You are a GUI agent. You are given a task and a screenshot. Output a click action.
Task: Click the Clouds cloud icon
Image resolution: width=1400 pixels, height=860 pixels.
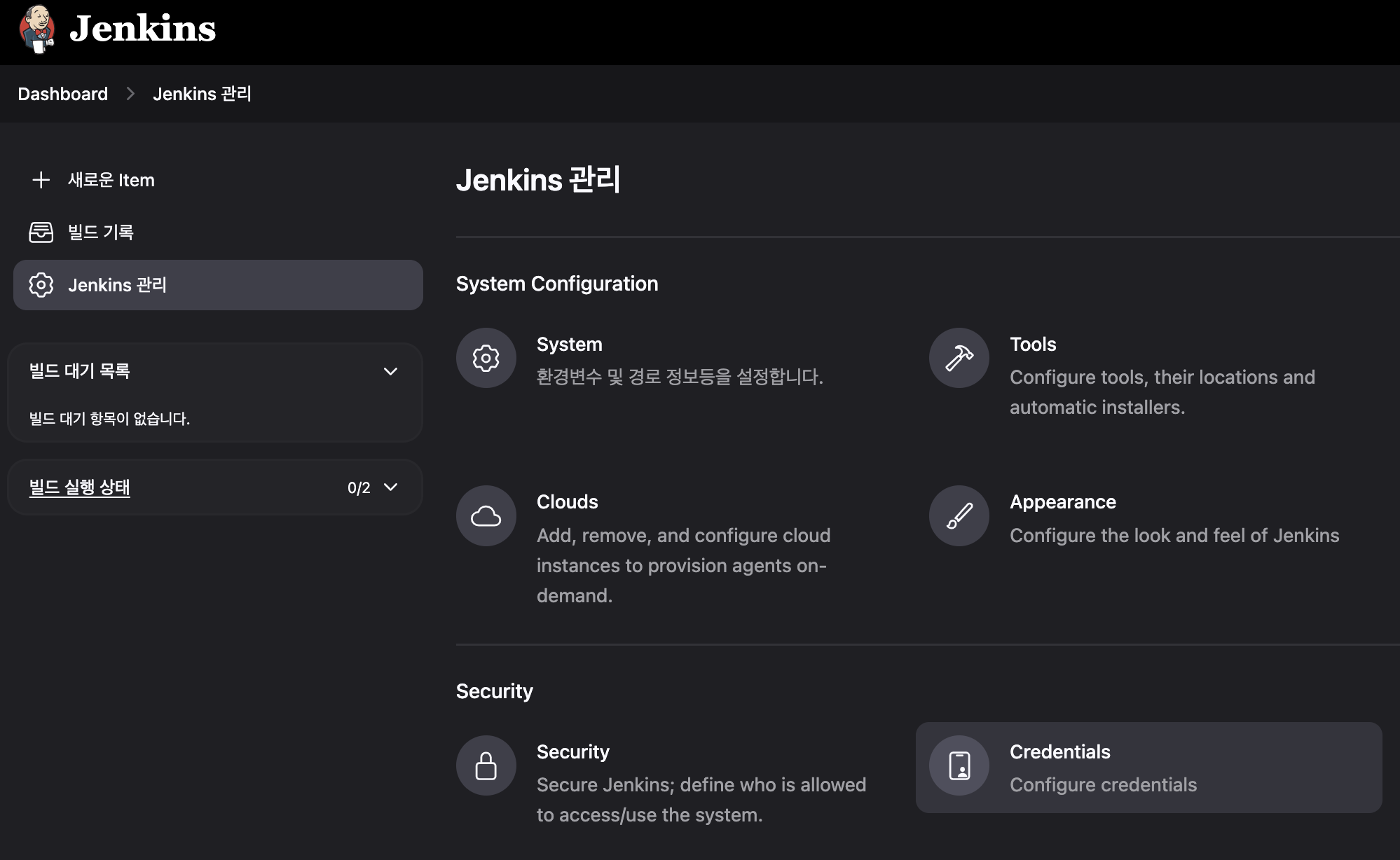486,516
